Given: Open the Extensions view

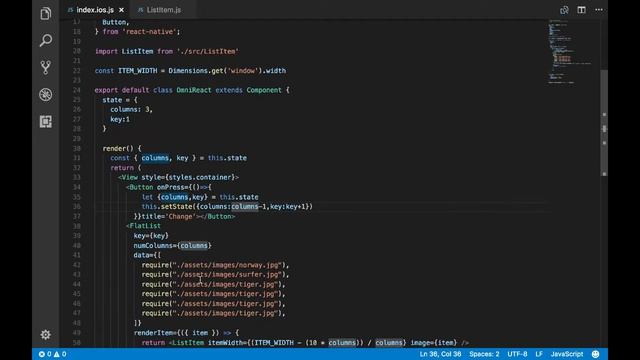Looking at the screenshot, I should [46, 122].
